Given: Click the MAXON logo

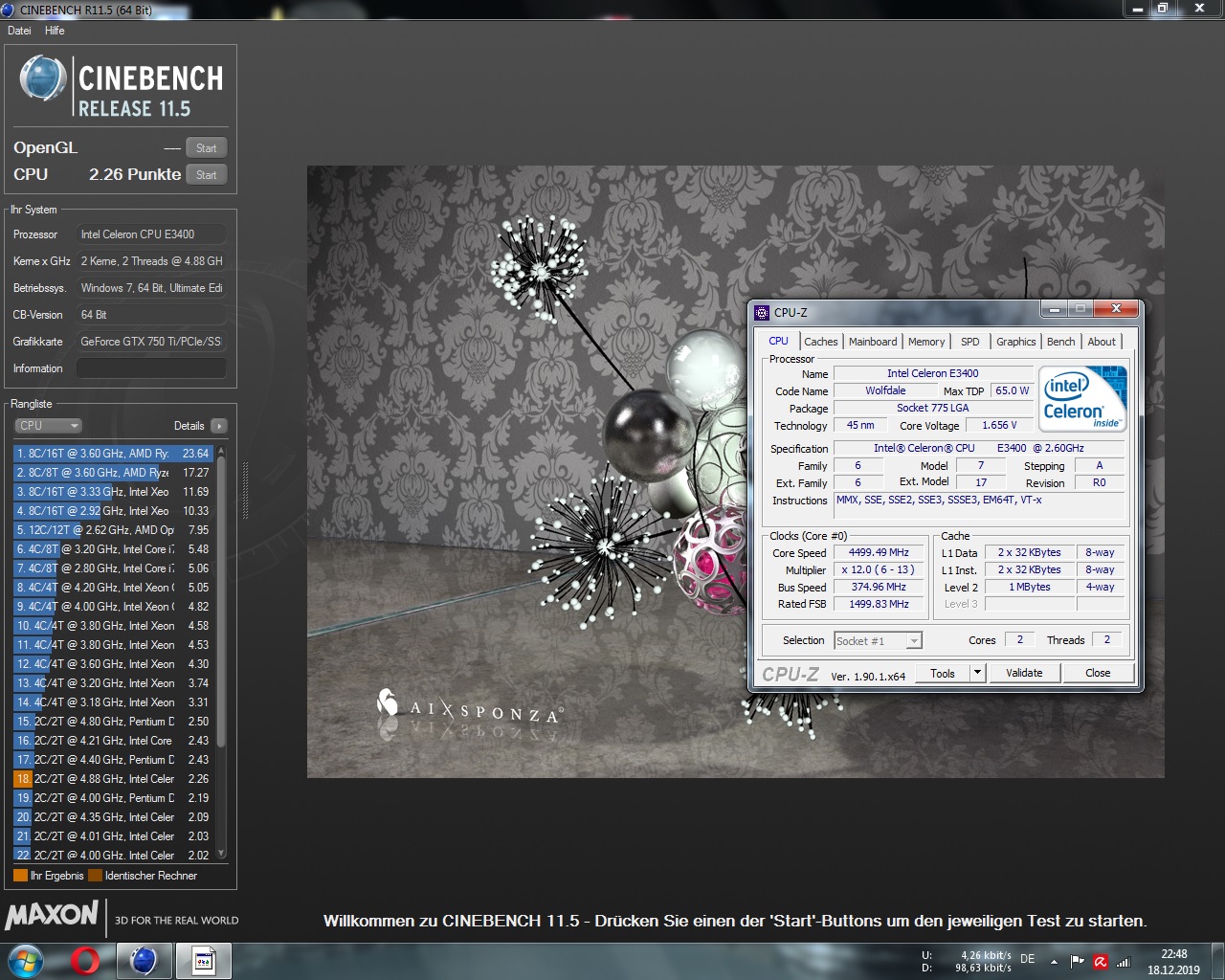Looking at the screenshot, I should tap(52, 916).
